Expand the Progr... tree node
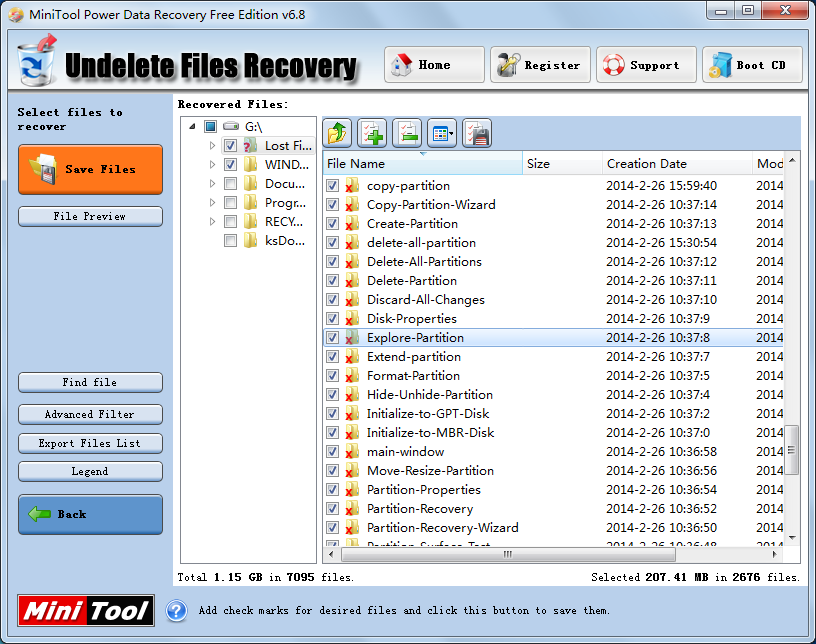This screenshot has height=644, width=816. click(x=212, y=203)
